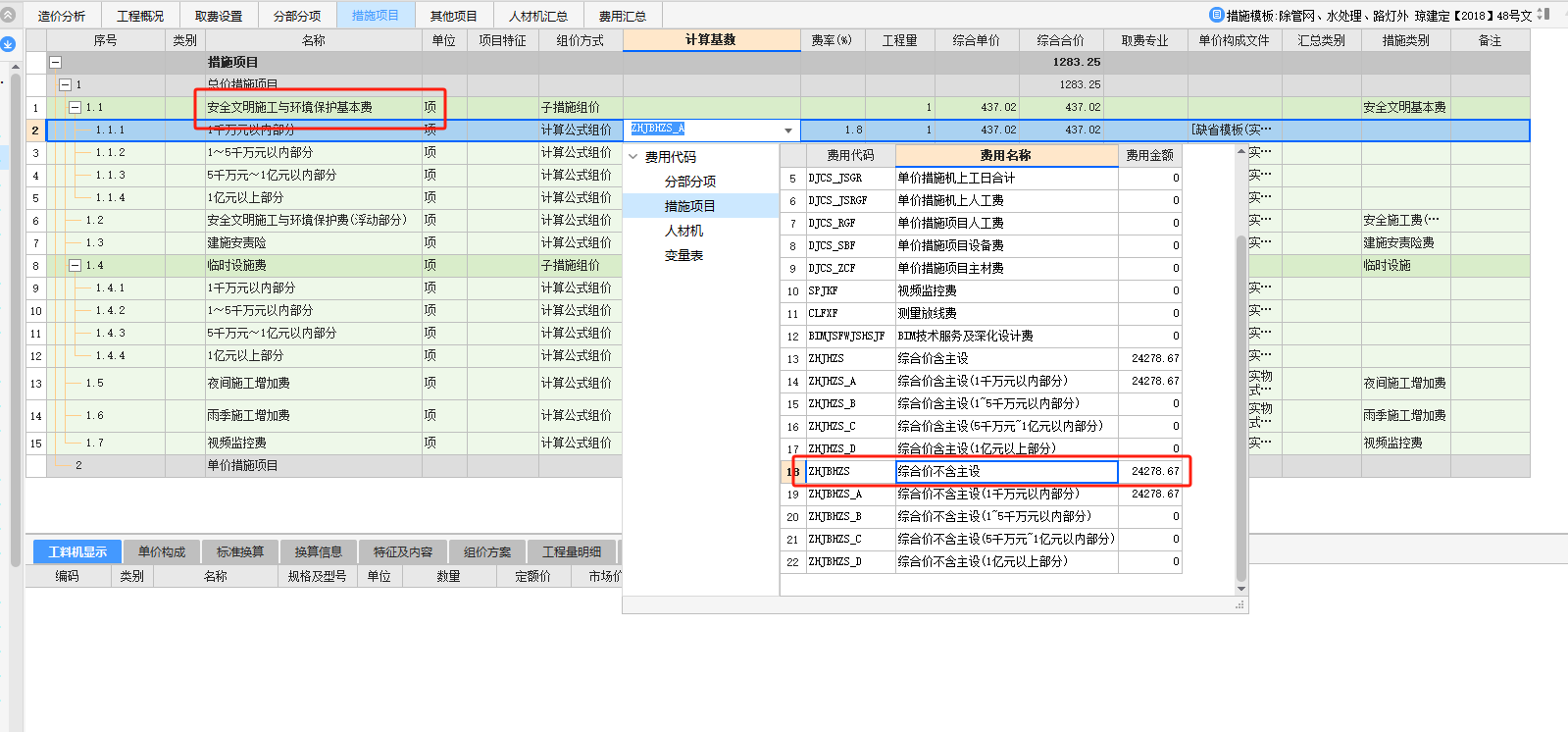The width and height of the screenshot is (1568, 732).
Task: Select 分部分项 in the 费用代码 tree
Action: tap(690, 182)
